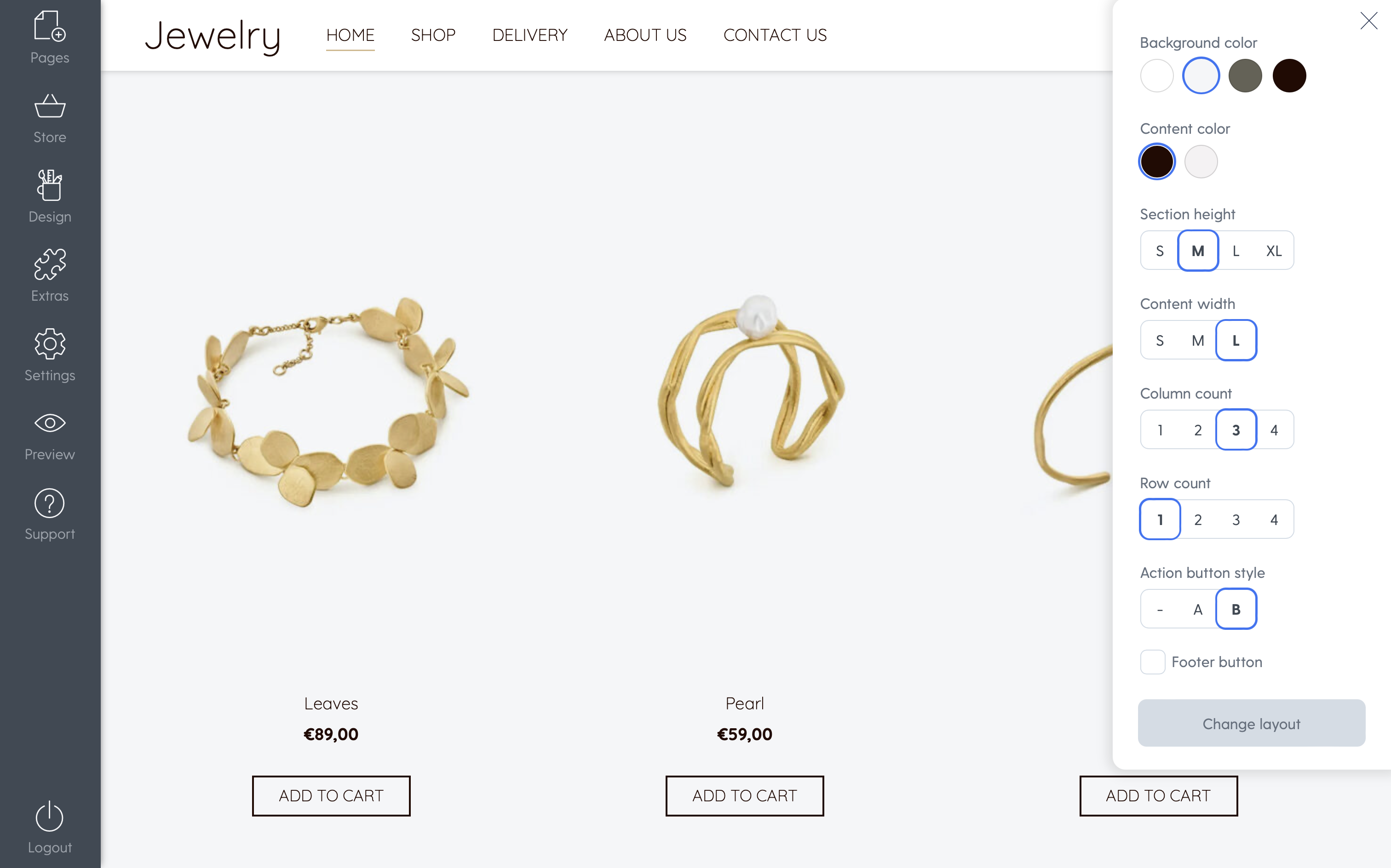The height and width of the screenshot is (868, 1391).
Task: Set Column count to 4
Action: click(x=1274, y=429)
